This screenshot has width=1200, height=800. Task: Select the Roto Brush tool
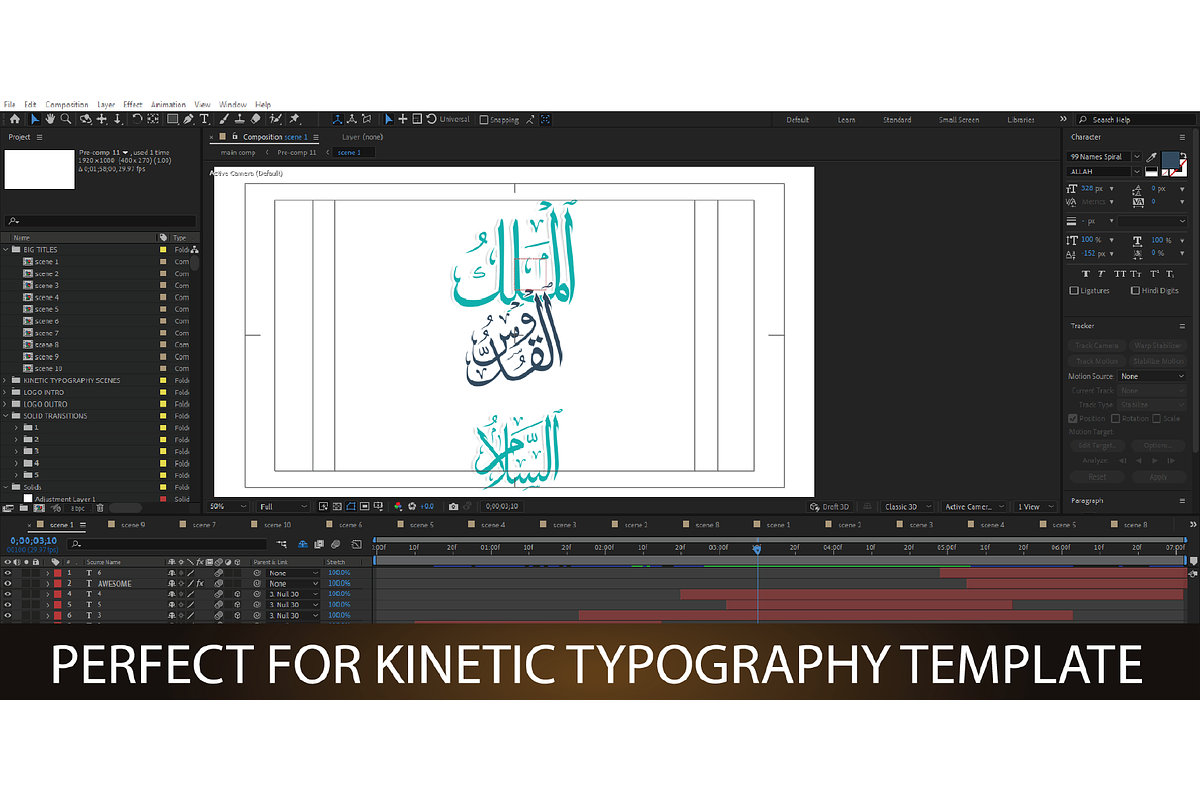click(275, 119)
